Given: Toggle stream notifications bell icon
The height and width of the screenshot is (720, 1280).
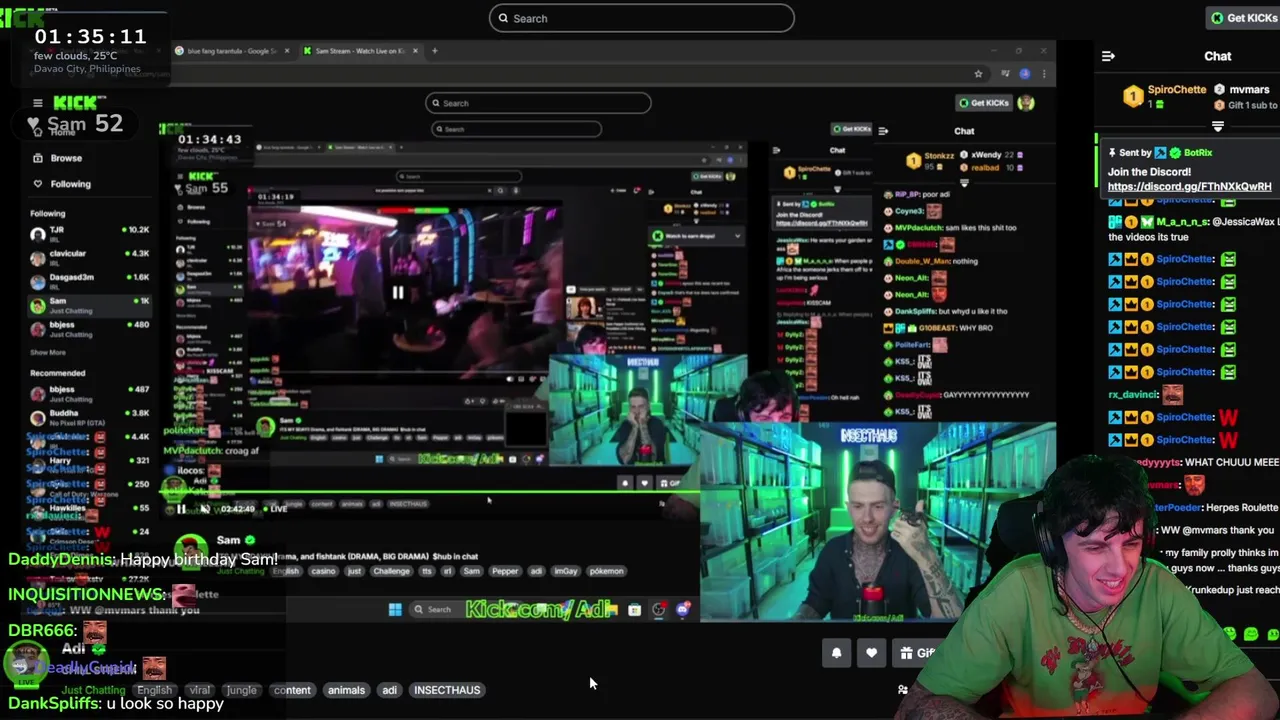Looking at the screenshot, I should point(836,653).
